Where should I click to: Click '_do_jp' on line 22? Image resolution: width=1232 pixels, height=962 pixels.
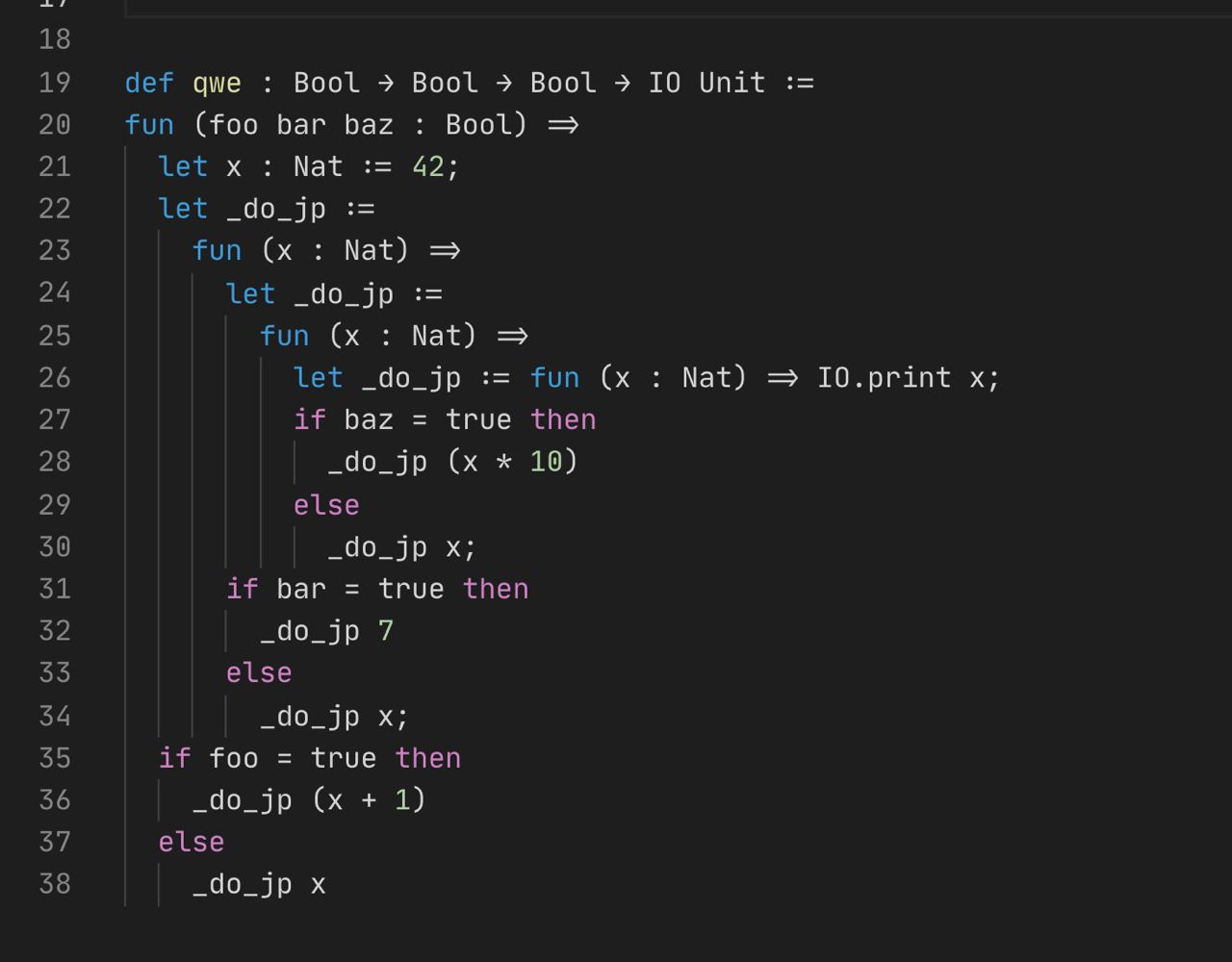[x=276, y=210]
